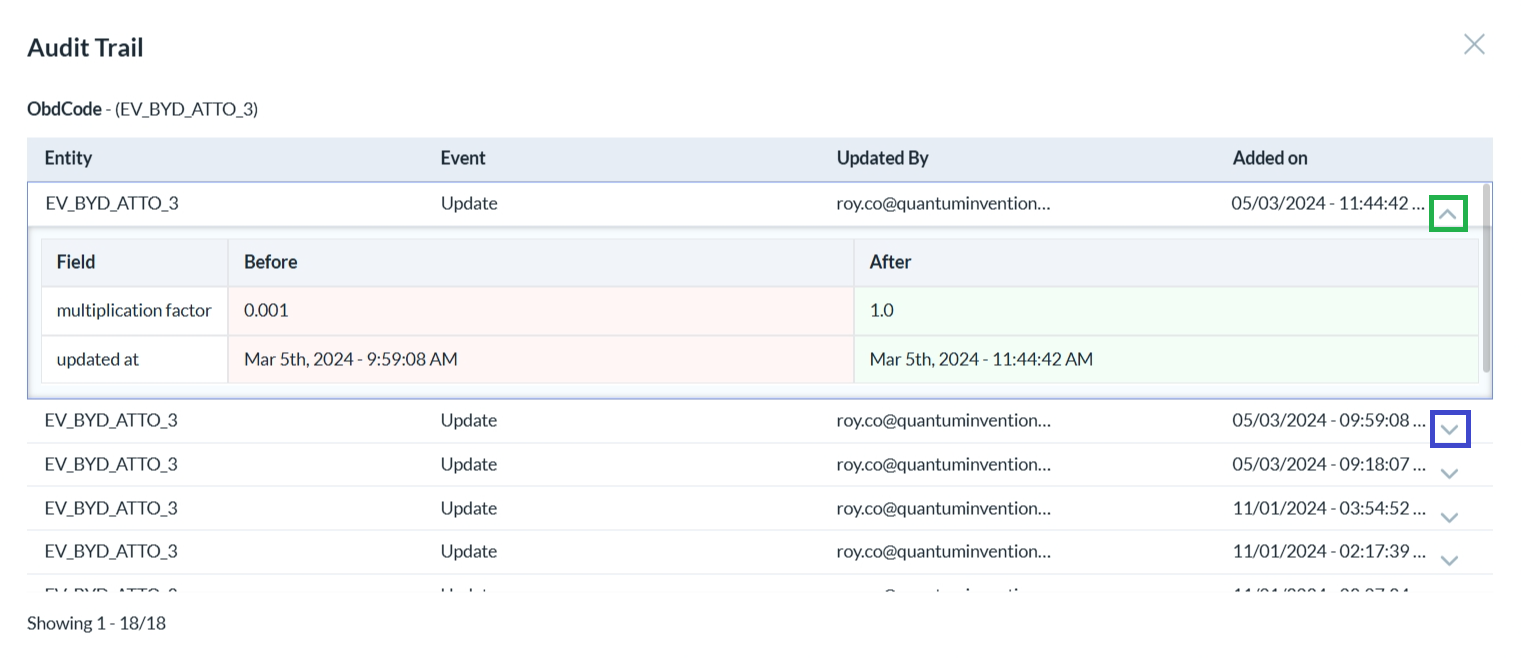
Task: Click the After value 1.0
Action: (881, 310)
